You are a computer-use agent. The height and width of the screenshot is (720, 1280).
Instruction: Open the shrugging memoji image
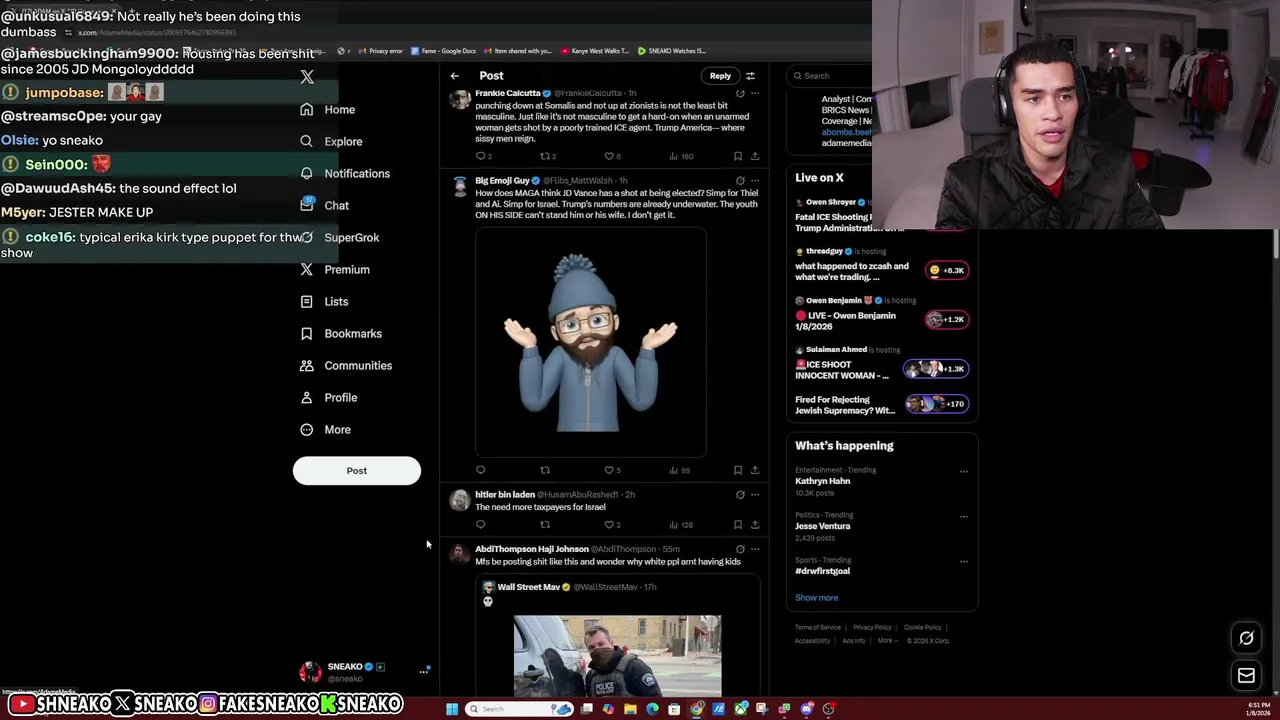pyautogui.click(x=591, y=342)
